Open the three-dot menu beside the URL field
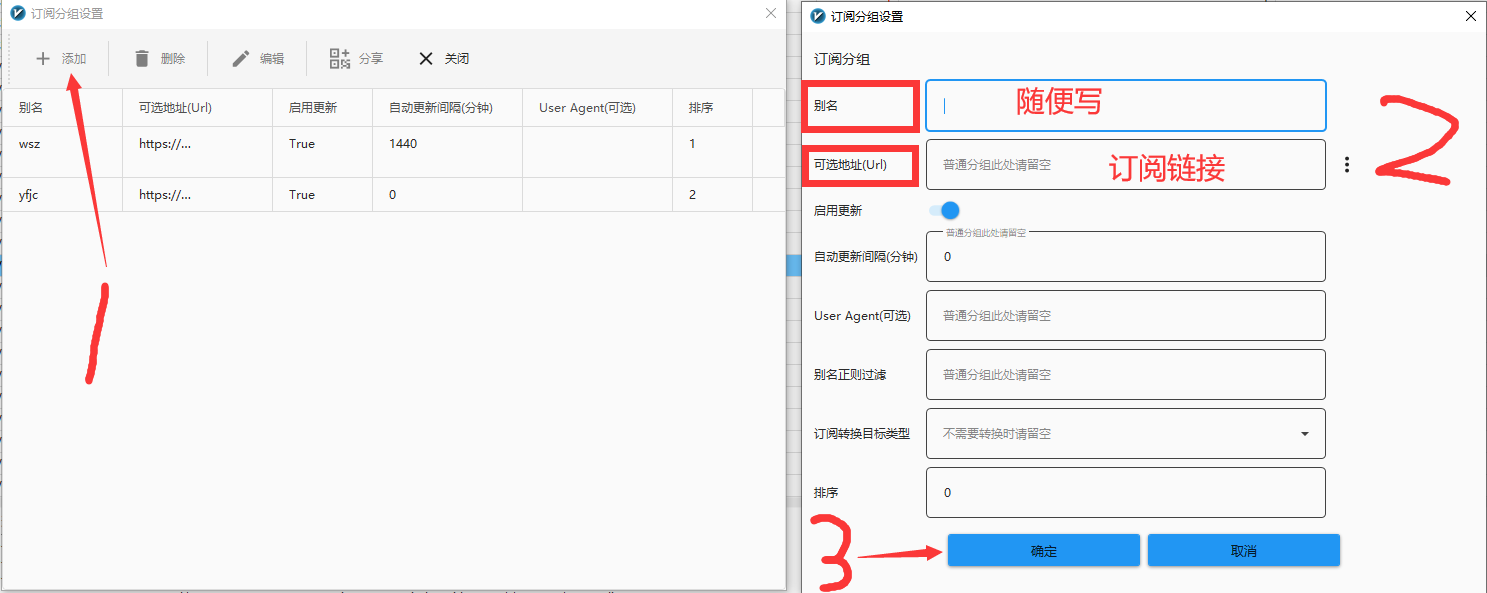 point(1347,165)
